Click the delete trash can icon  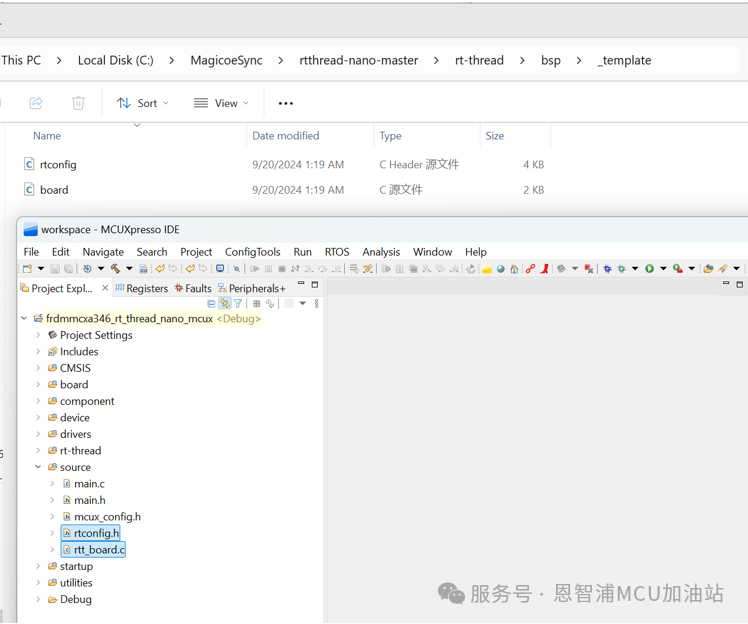(78, 103)
